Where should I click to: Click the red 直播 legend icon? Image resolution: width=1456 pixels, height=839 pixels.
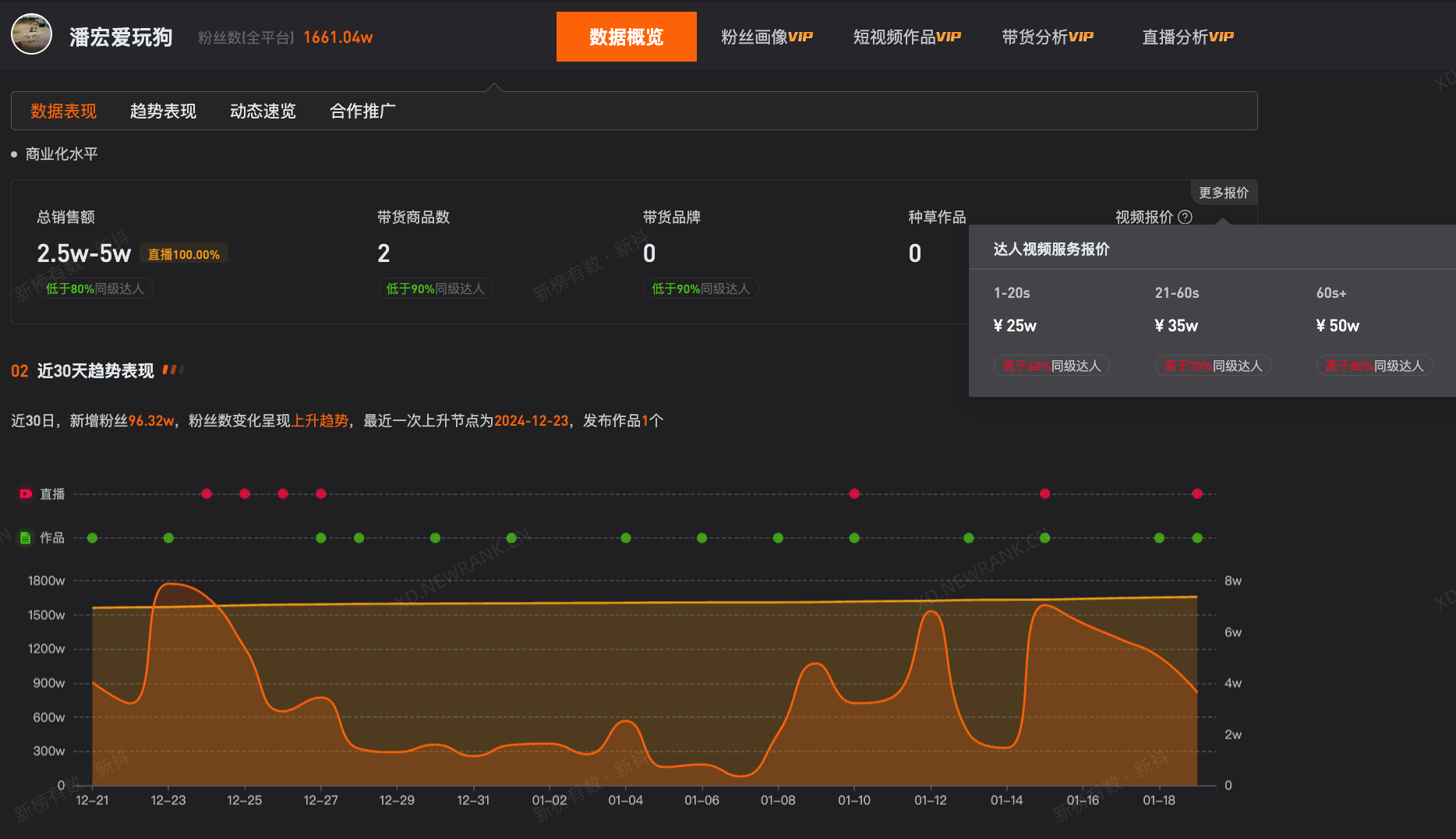[x=26, y=494]
